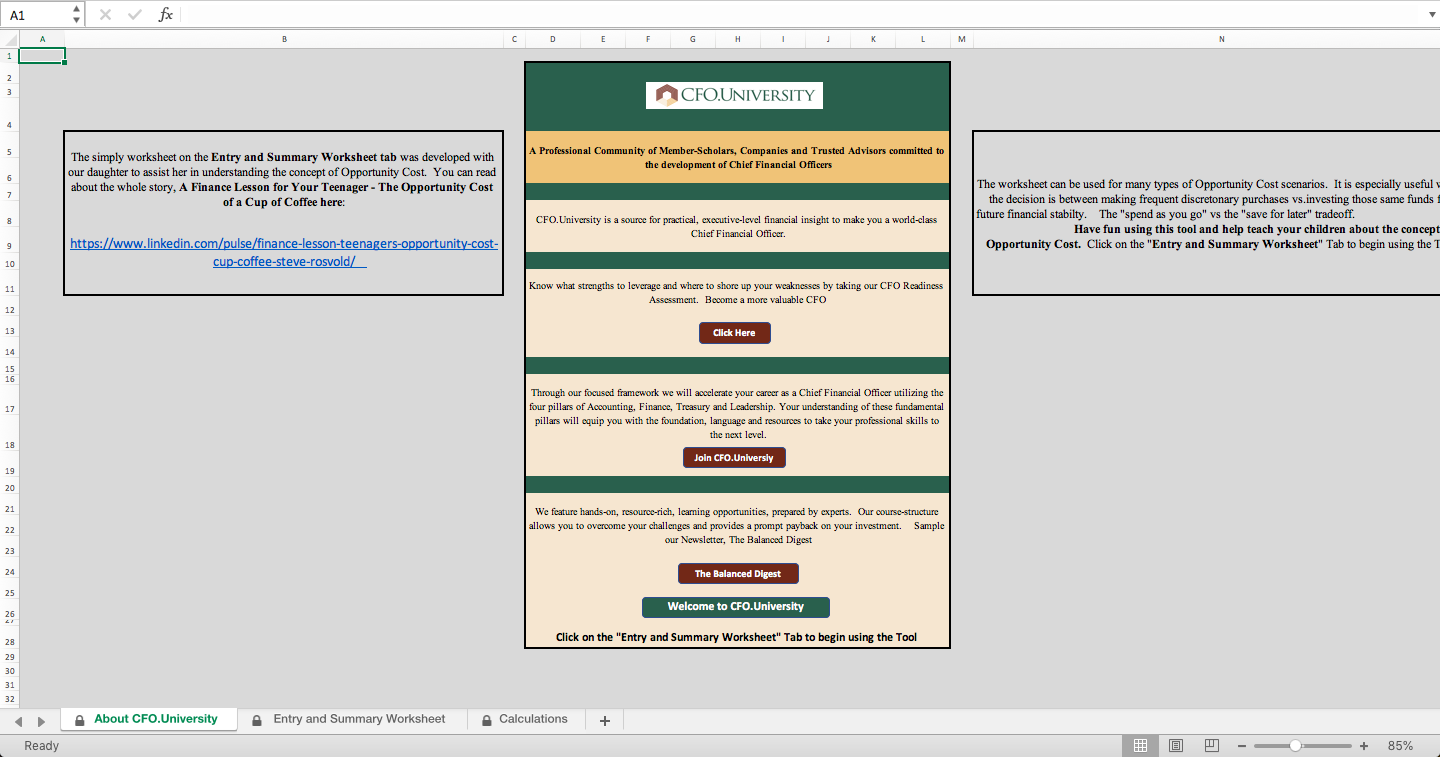Select column M header

coord(961,39)
